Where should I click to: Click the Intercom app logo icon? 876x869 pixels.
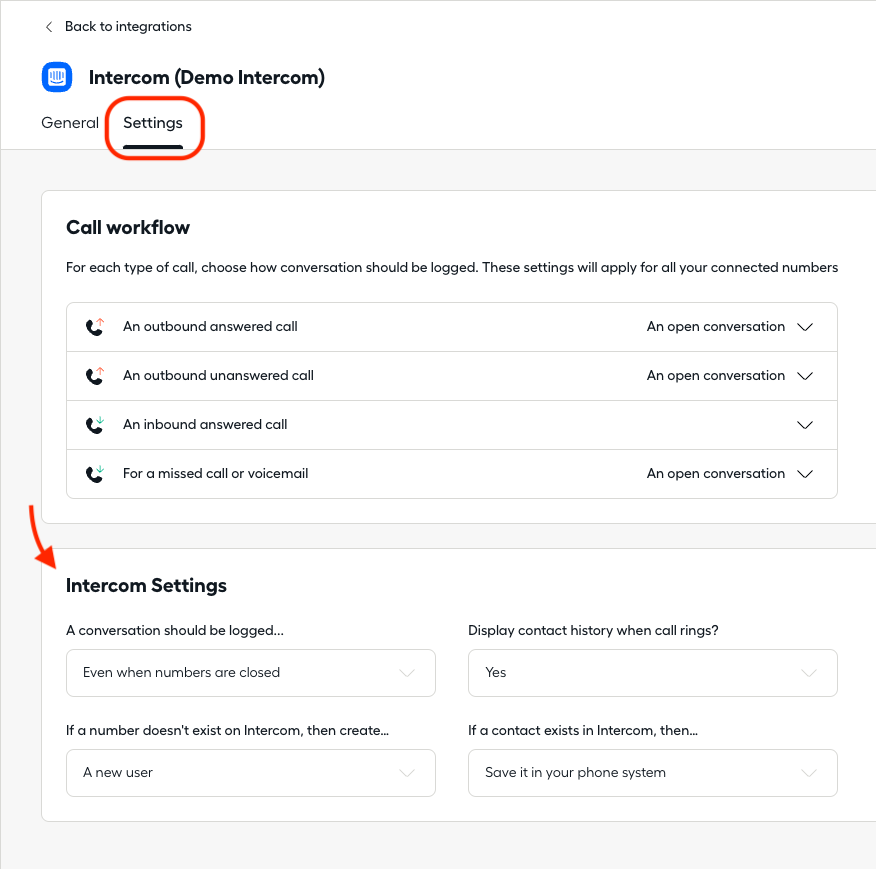(x=57, y=77)
